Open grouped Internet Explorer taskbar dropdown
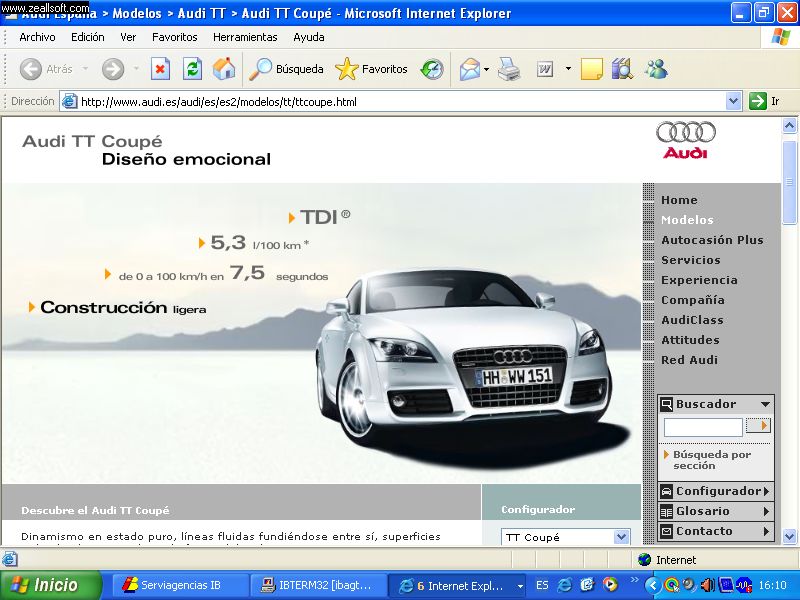 click(520, 586)
